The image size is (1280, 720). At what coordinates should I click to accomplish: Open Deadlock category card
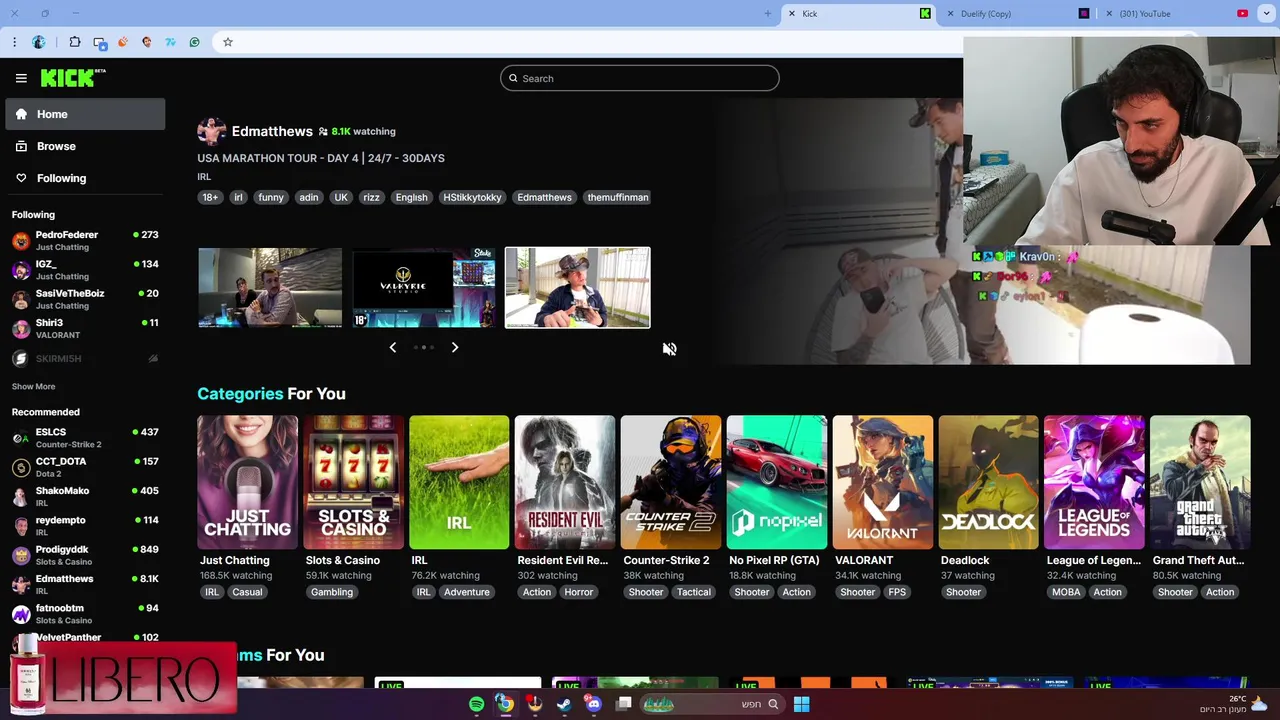[x=989, y=482]
